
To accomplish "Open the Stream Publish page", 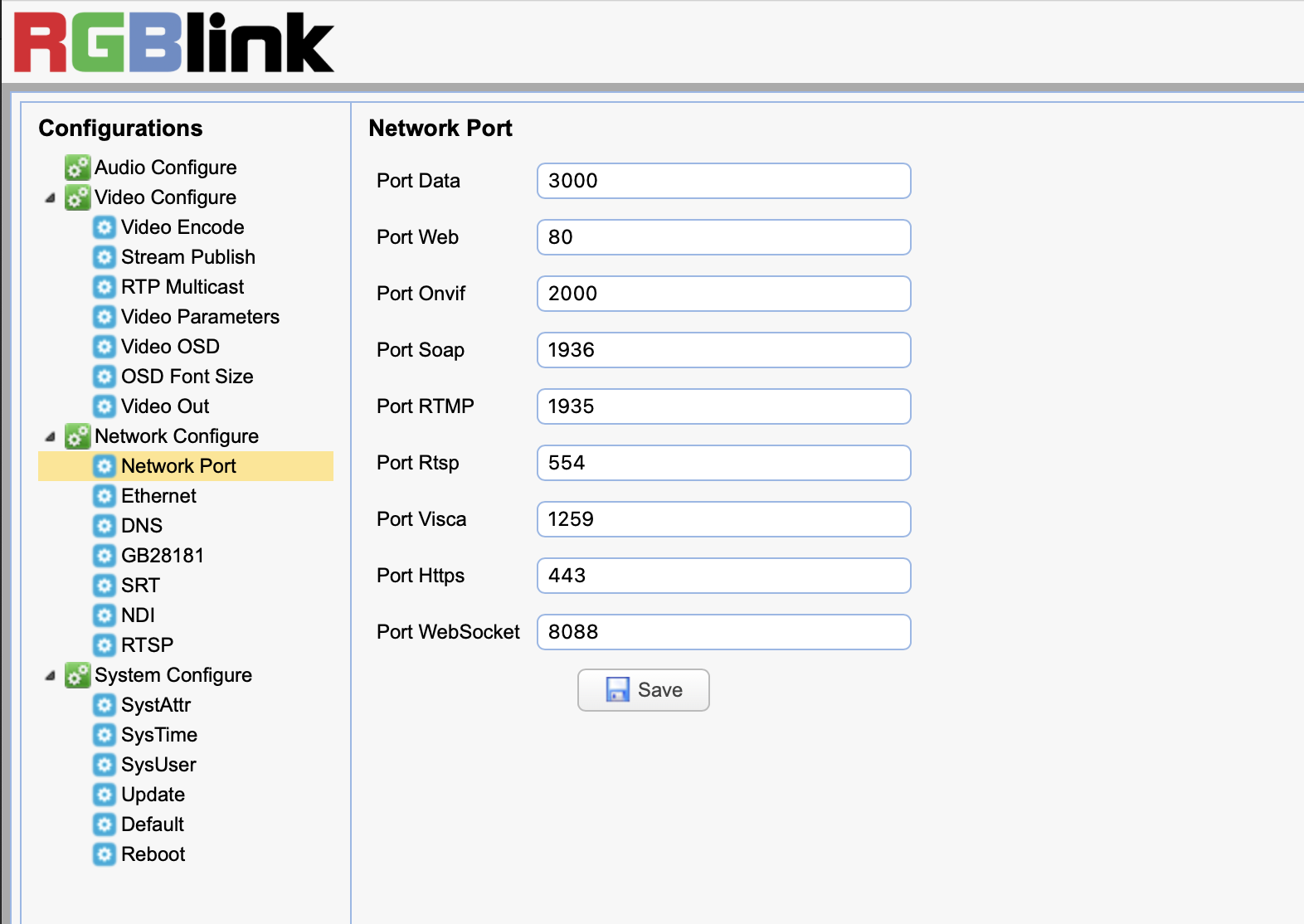I will coord(188,257).
